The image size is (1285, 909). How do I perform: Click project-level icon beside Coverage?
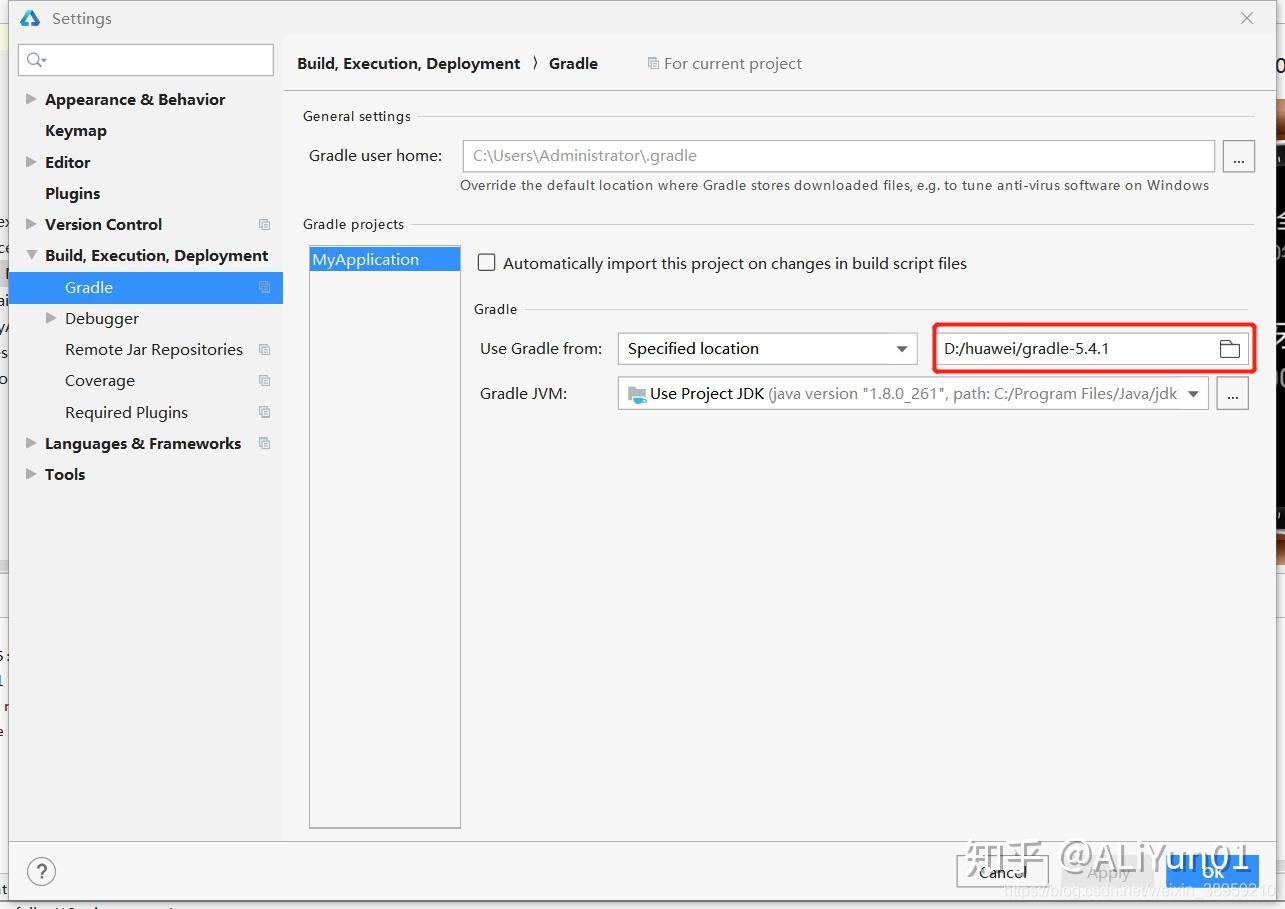[x=264, y=381]
